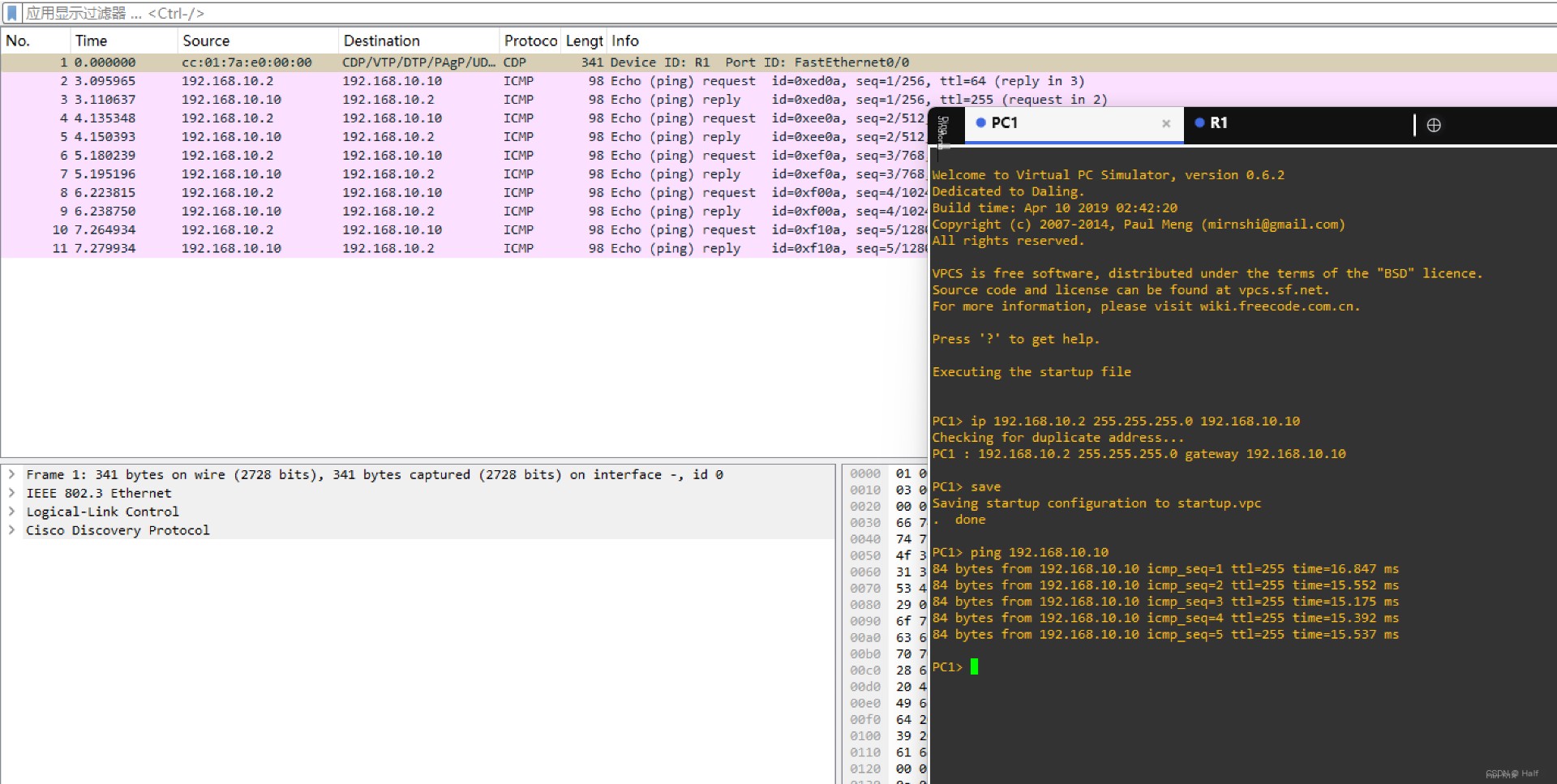Close the PC1 terminal tab
The image size is (1557, 784).
tap(1166, 124)
